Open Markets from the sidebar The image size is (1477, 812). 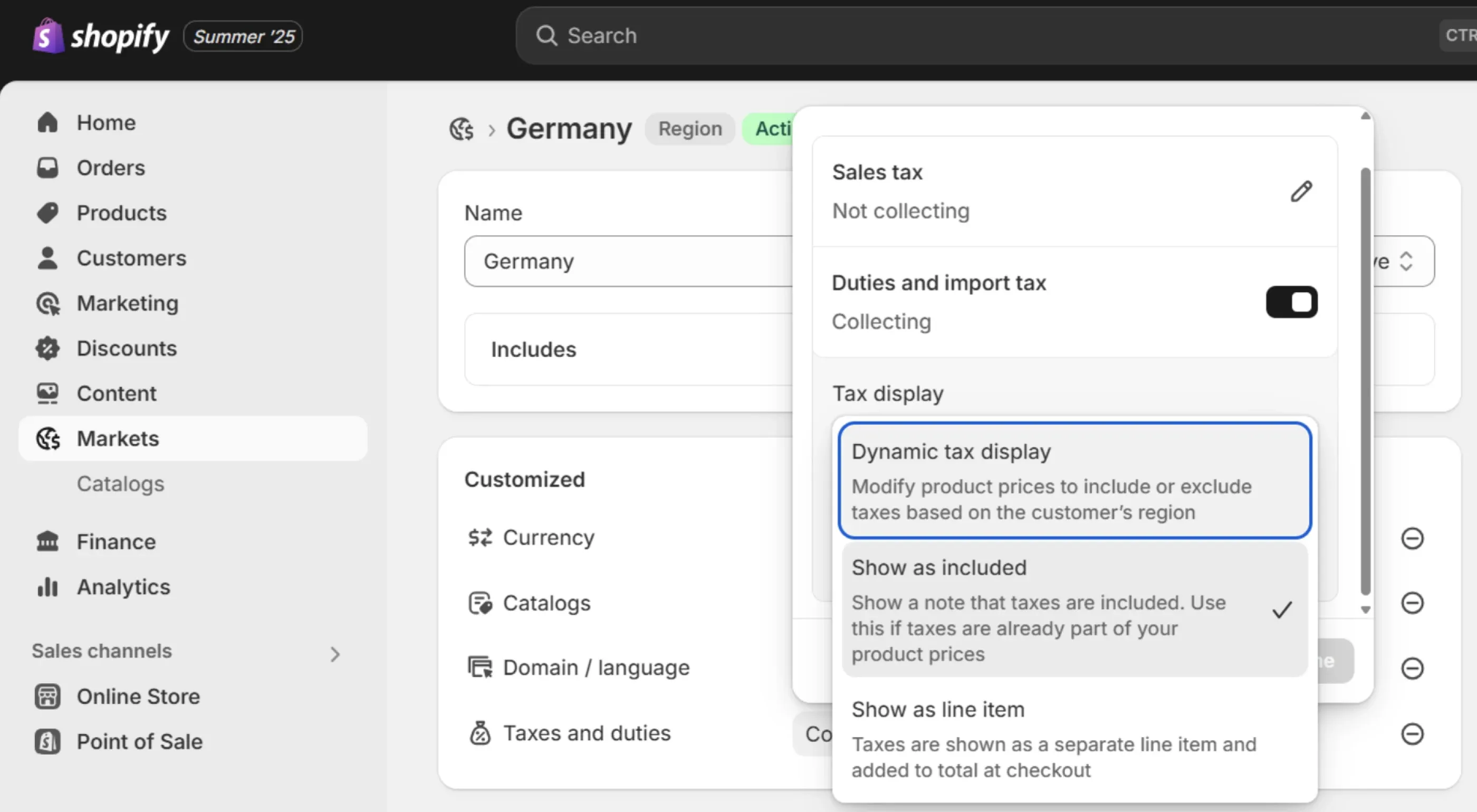pyautogui.click(x=118, y=438)
